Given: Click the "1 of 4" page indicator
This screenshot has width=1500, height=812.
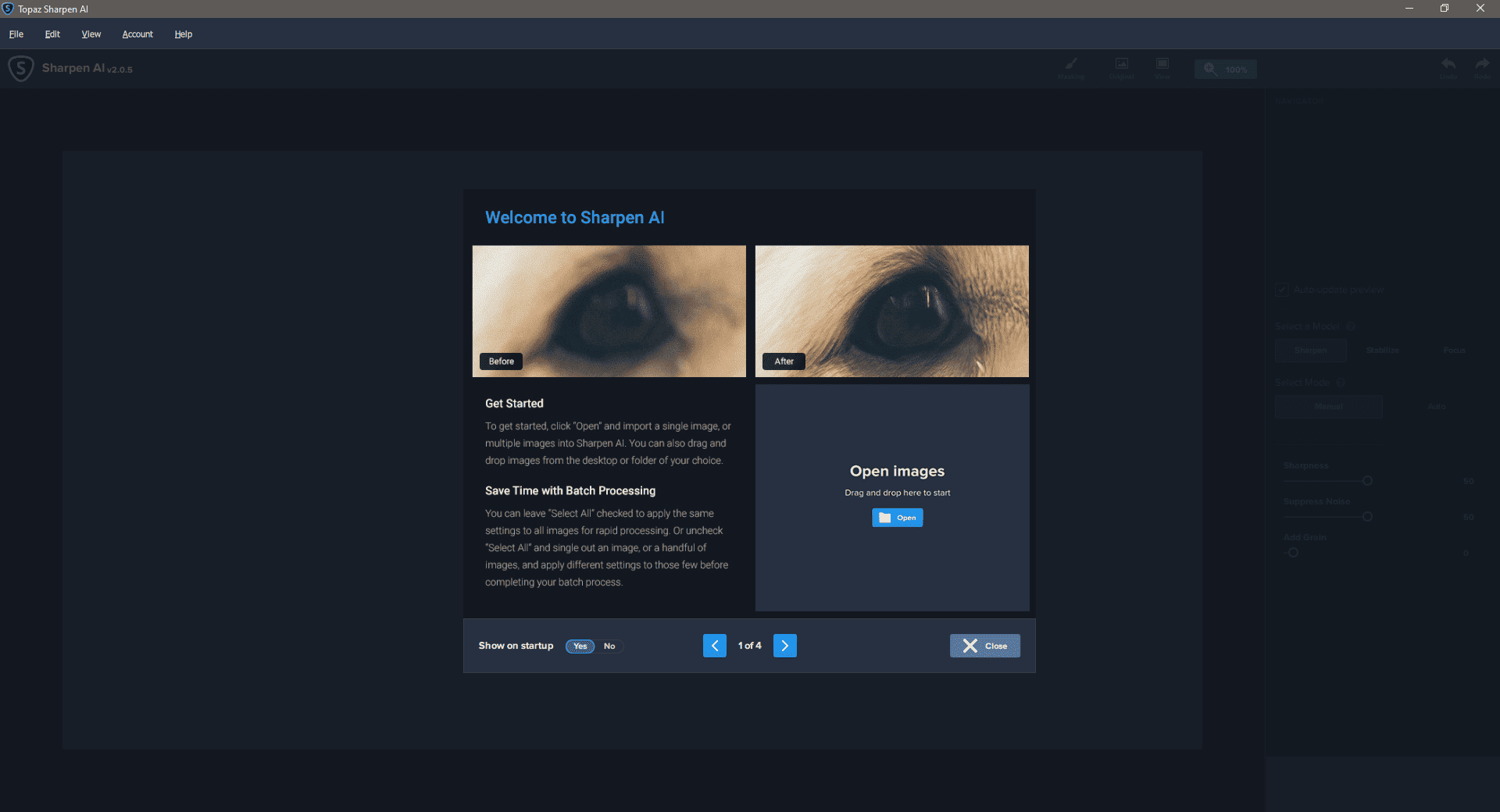Looking at the screenshot, I should coord(750,646).
